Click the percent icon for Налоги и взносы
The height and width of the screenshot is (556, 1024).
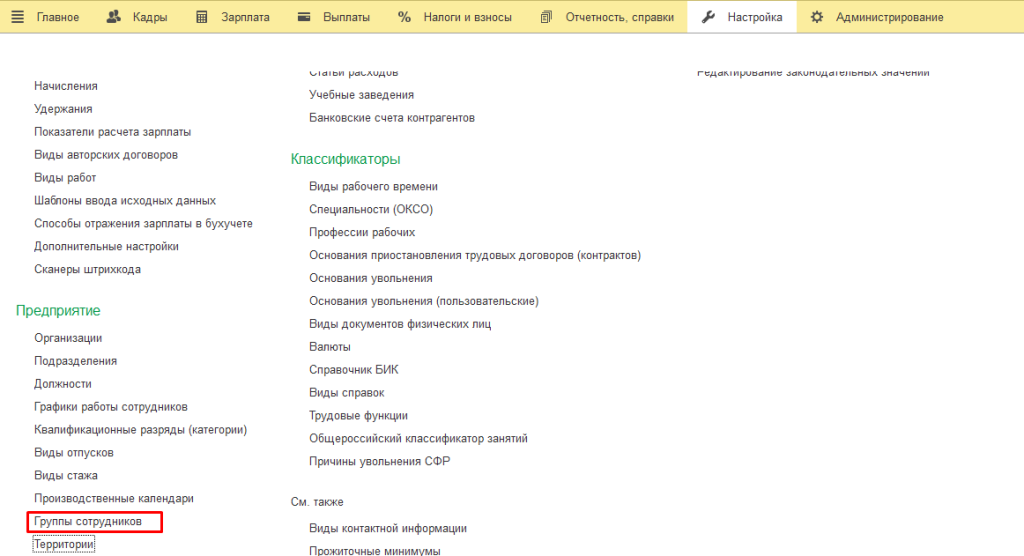404,17
